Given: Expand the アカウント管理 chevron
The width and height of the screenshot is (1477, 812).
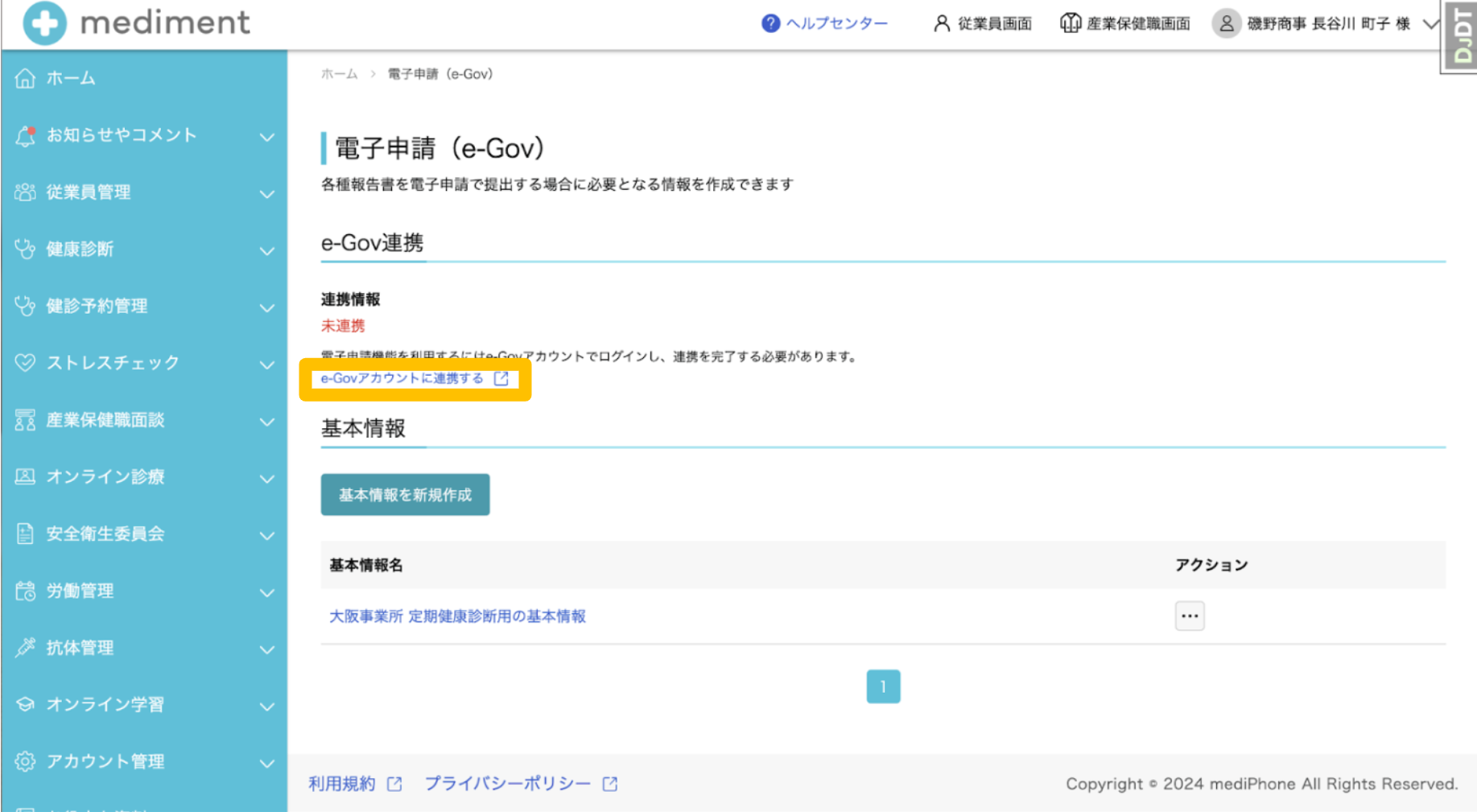Looking at the screenshot, I should tap(266, 763).
